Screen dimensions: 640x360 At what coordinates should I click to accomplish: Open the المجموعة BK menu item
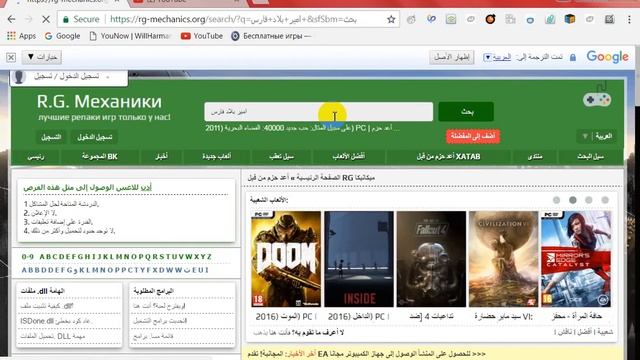coord(100,157)
